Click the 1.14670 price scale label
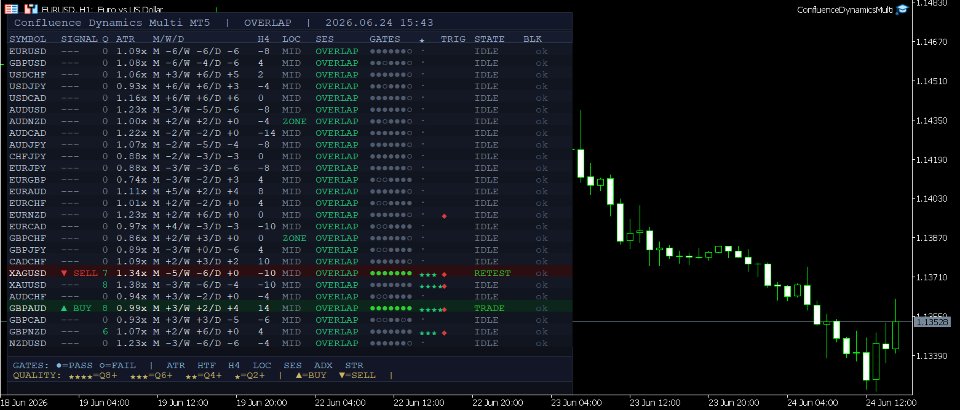Image resolution: width=960 pixels, height=410 pixels. (931, 42)
